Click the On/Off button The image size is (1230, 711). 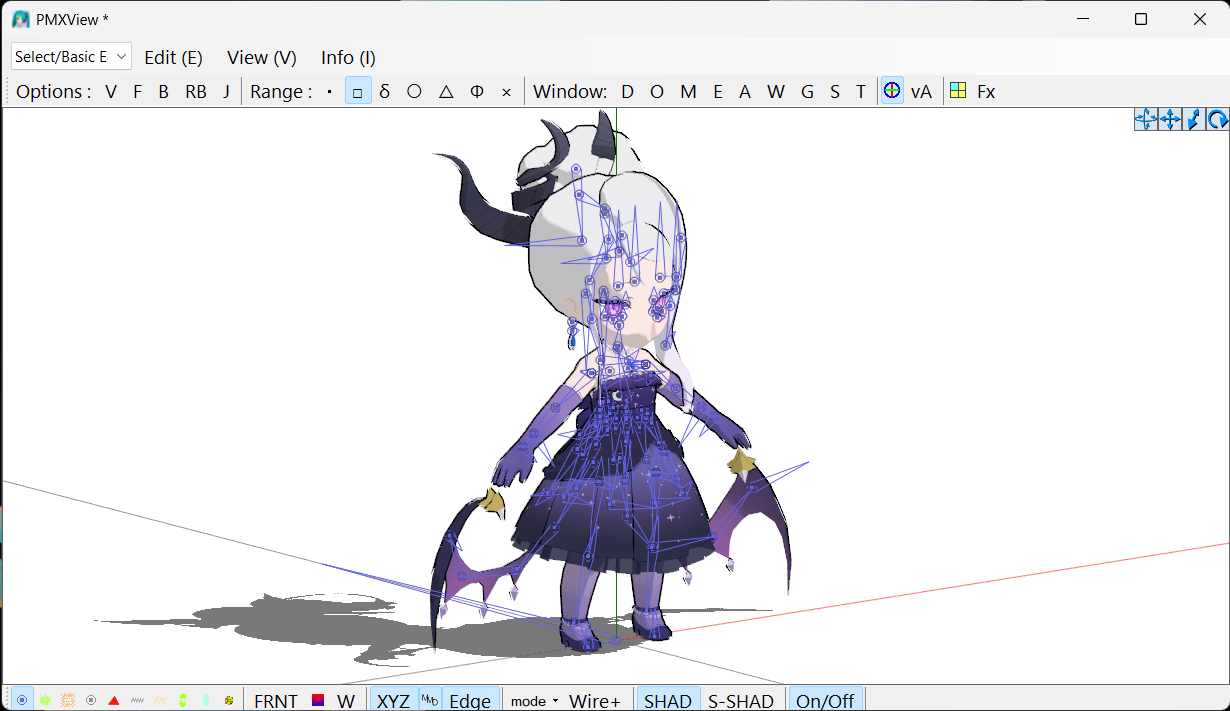pyautogui.click(x=825, y=701)
